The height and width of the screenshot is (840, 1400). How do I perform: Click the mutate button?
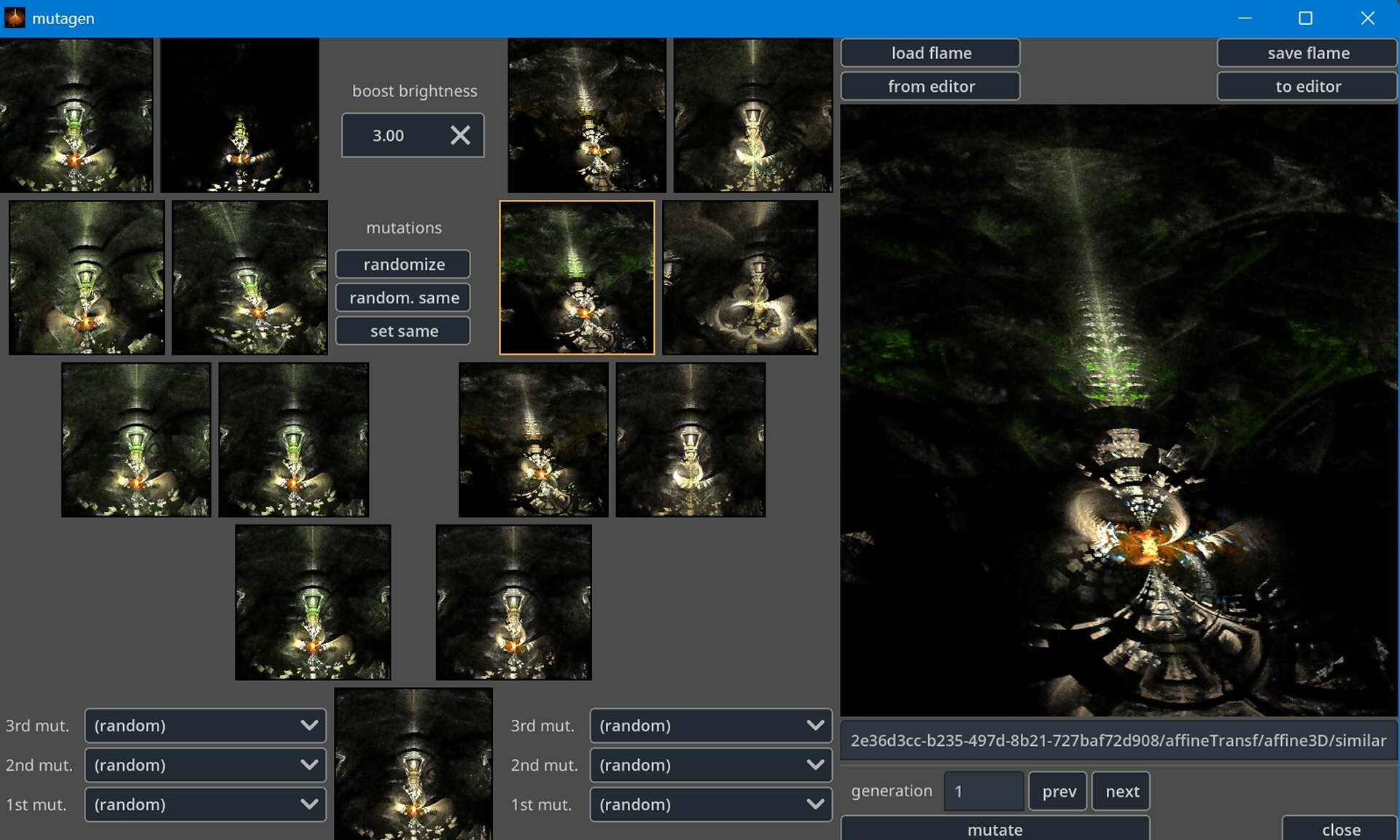pos(994,830)
